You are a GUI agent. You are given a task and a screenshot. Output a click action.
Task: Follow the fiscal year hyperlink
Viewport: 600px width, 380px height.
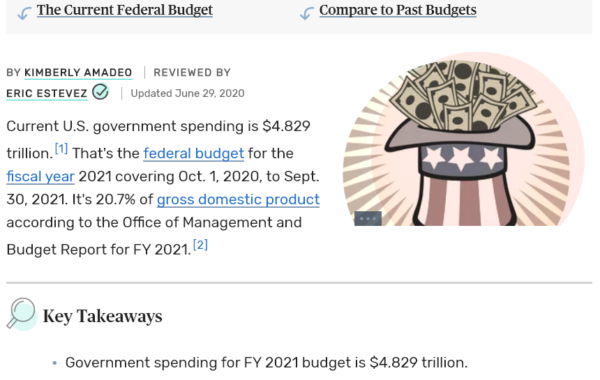click(x=40, y=176)
